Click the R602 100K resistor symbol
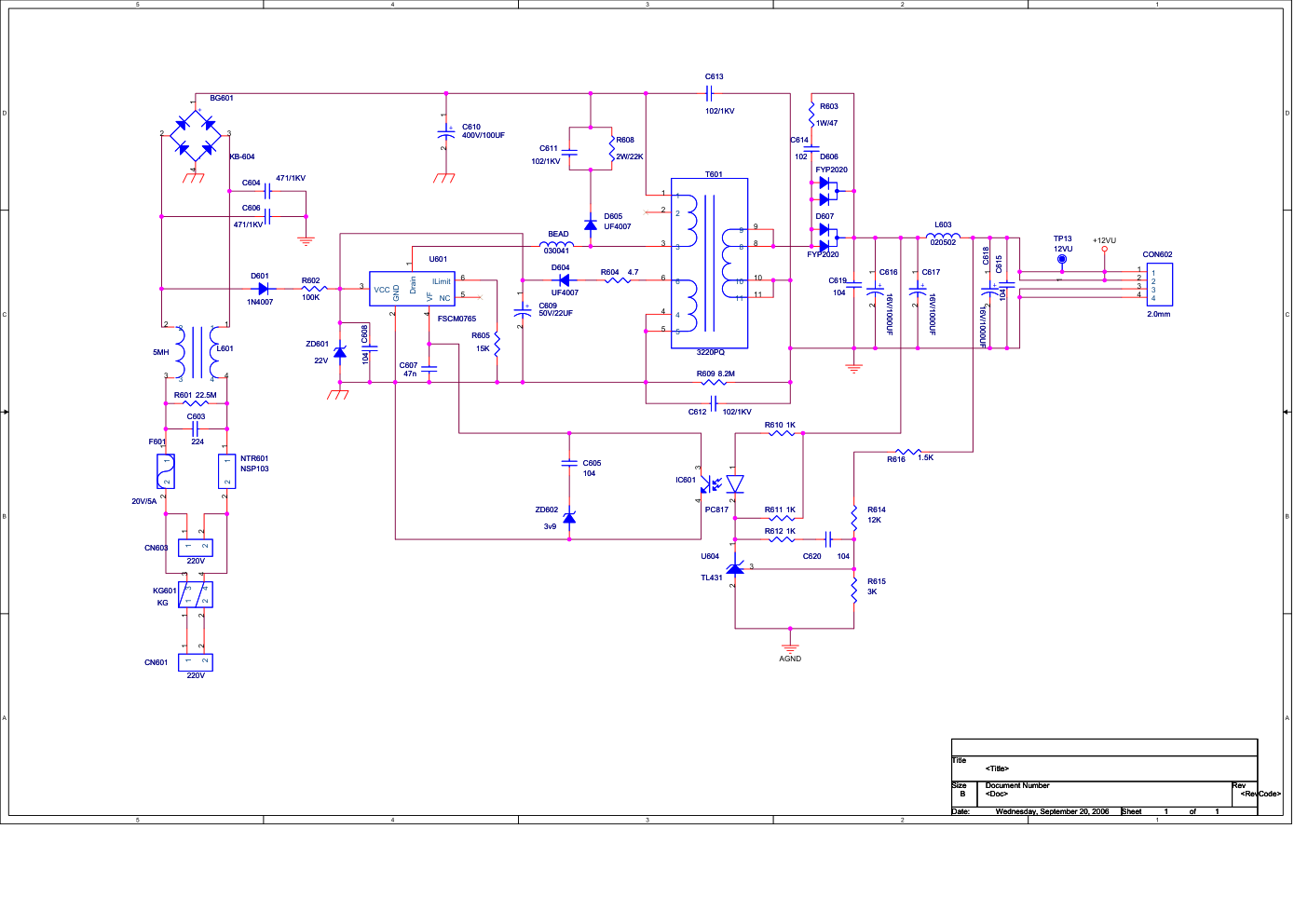Viewport: 1308px width, 924px height. pos(314,289)
